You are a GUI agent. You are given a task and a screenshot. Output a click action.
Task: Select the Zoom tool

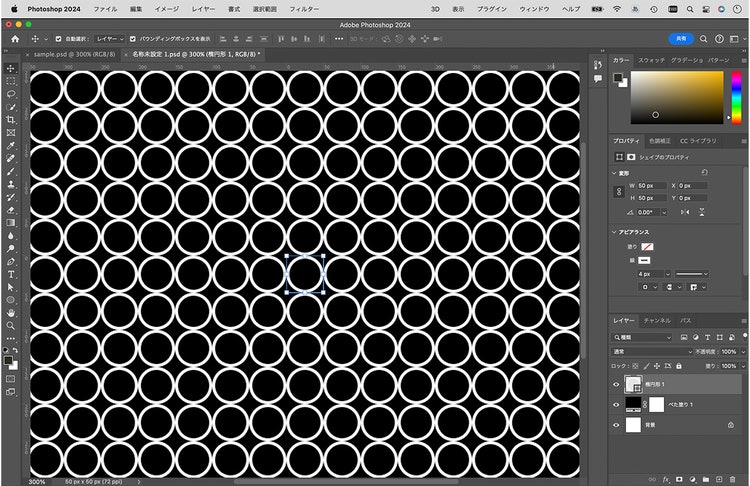(x=11, y=326)
